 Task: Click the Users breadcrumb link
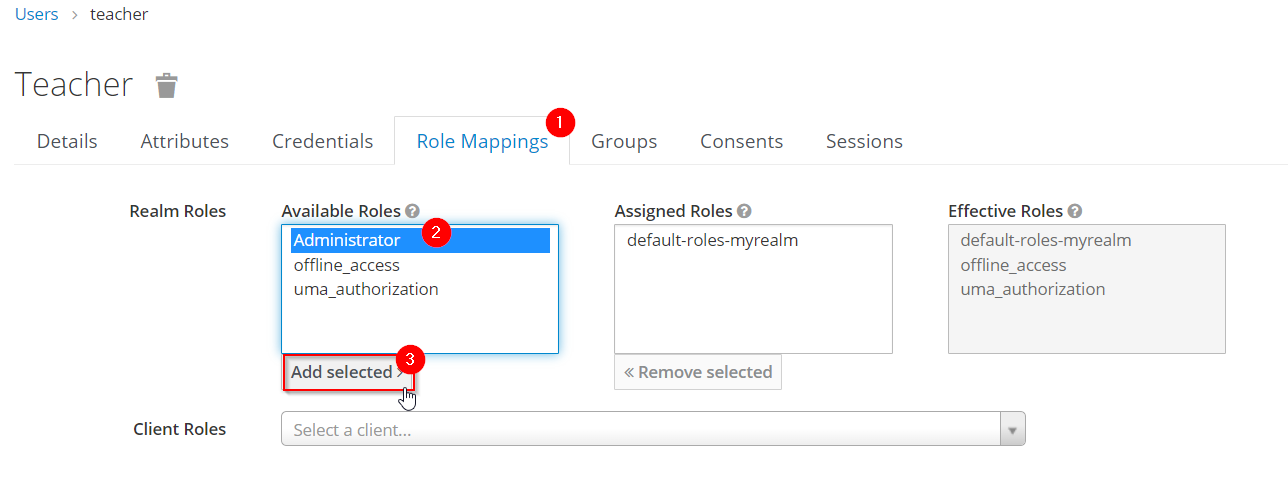point(37,15)
